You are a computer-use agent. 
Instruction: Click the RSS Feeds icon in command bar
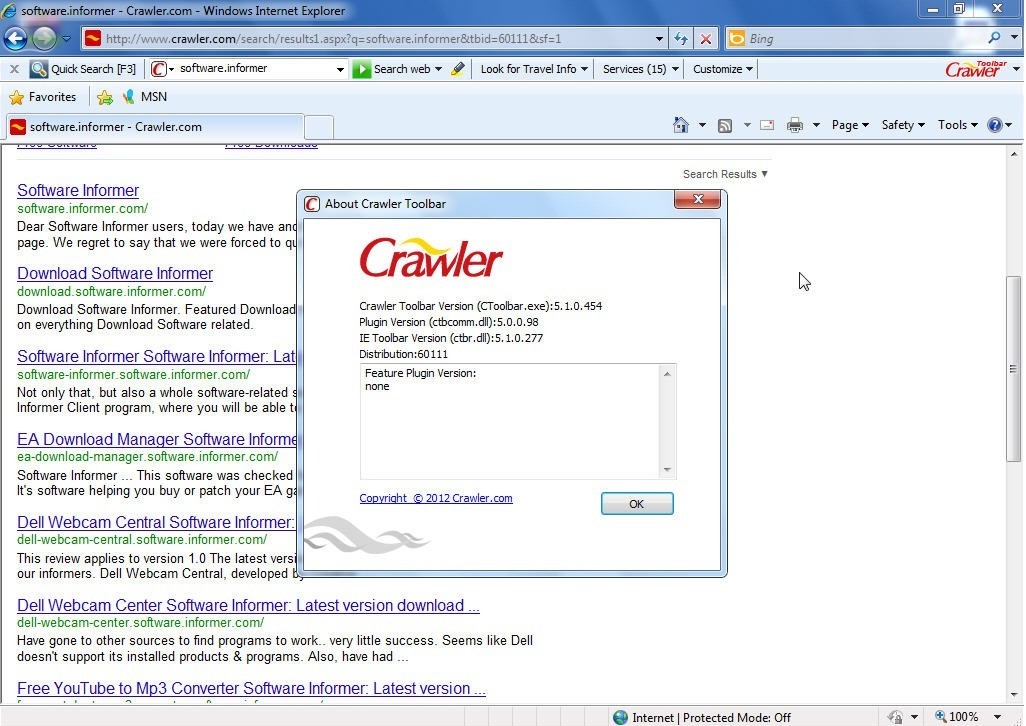[x=724, y=126]
